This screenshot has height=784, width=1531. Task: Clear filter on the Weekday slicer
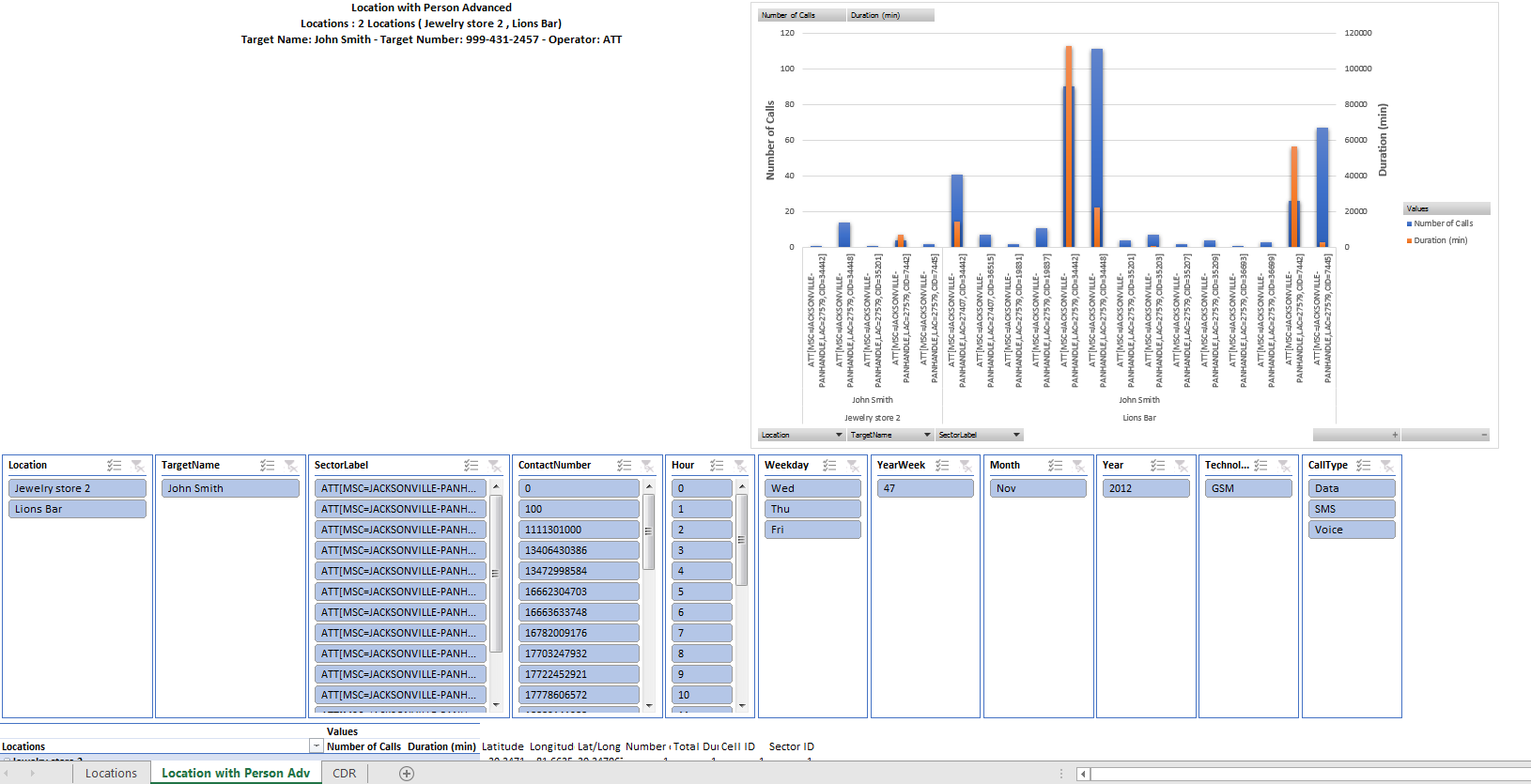point(853,466)
